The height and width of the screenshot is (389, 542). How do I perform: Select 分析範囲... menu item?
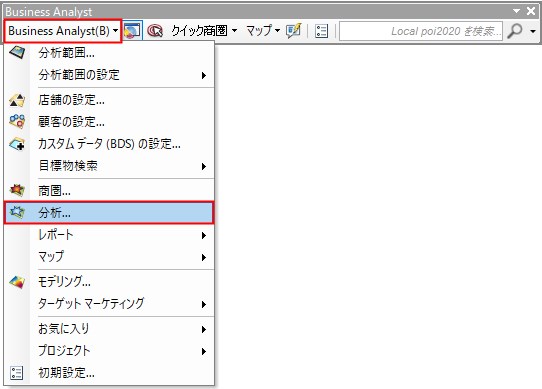[109, 53]
